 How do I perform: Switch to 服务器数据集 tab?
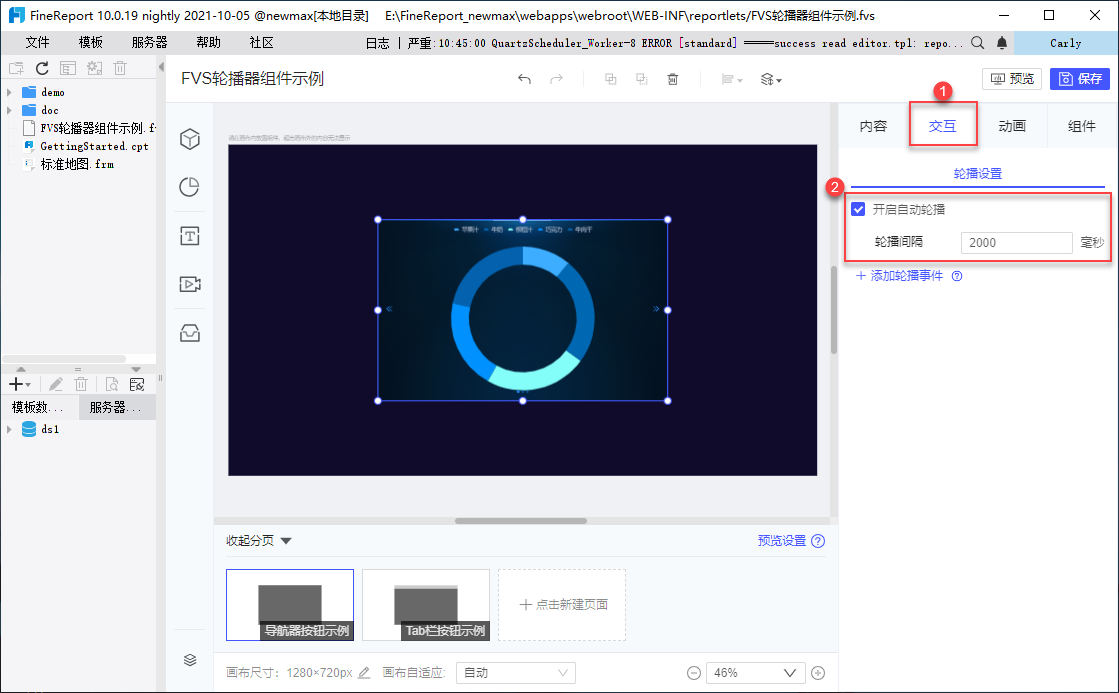(116, 408)
